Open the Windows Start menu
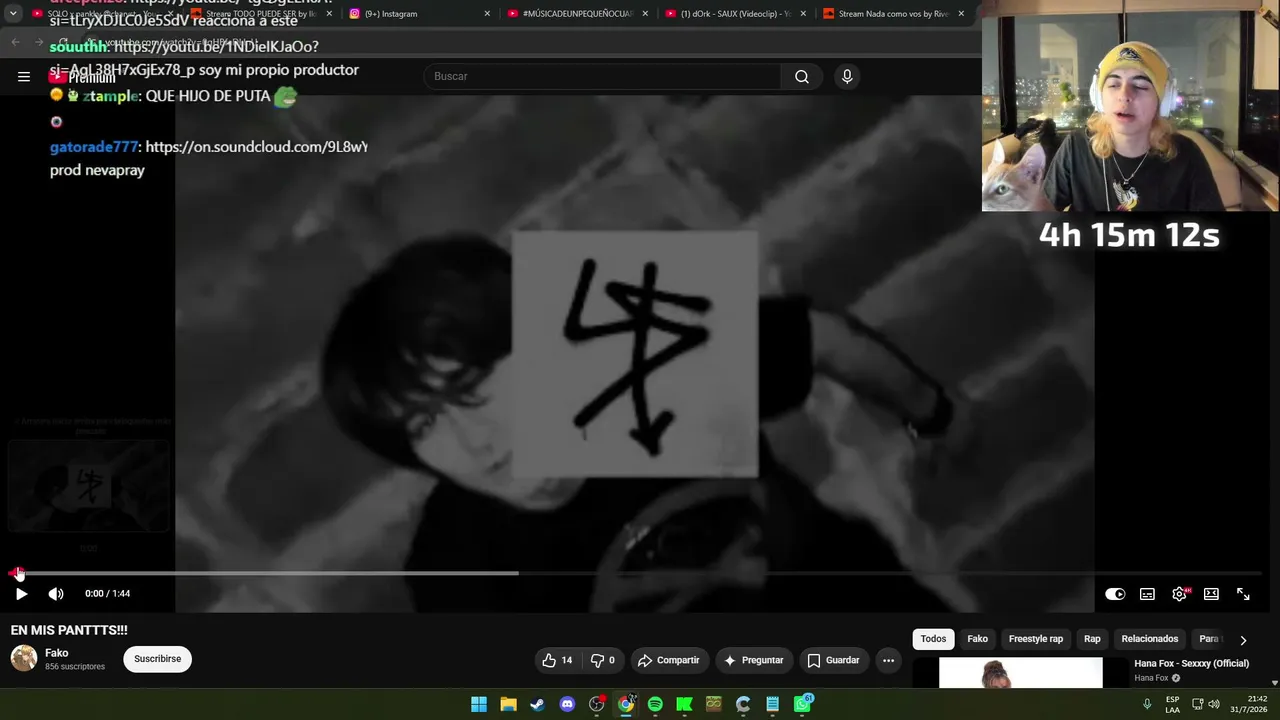The image size is (1280, 720). tap(479, 704)
